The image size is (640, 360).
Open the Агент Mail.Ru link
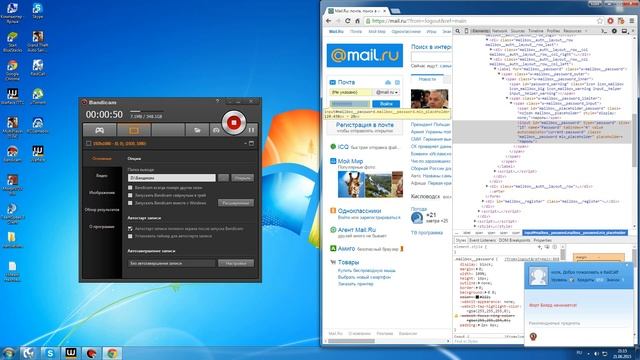tap(357, 230)
